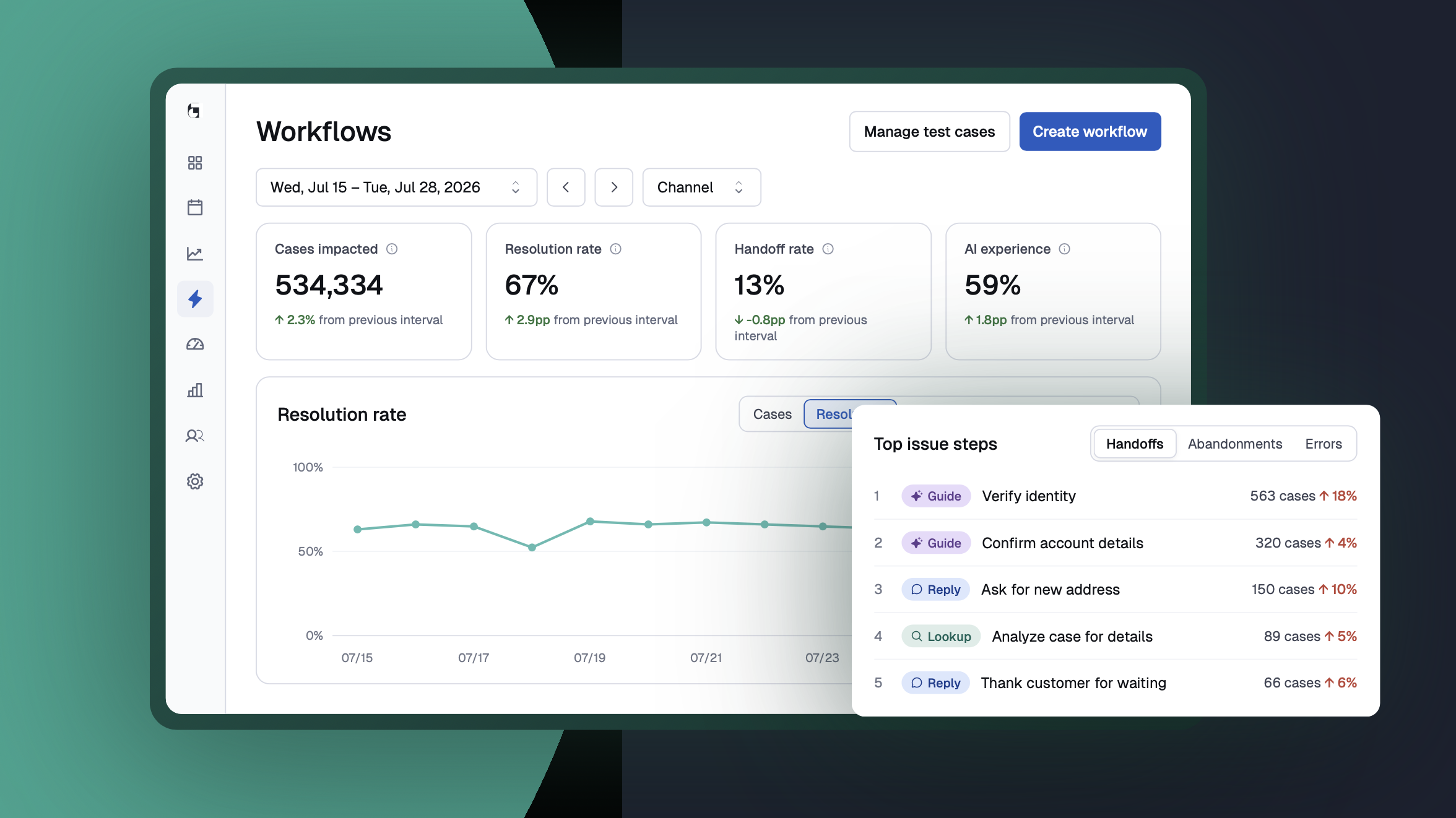This screenshot has height=818, width=1456.
Task: Click the 534,334 cases impacted value
Action: click(329, 285)
